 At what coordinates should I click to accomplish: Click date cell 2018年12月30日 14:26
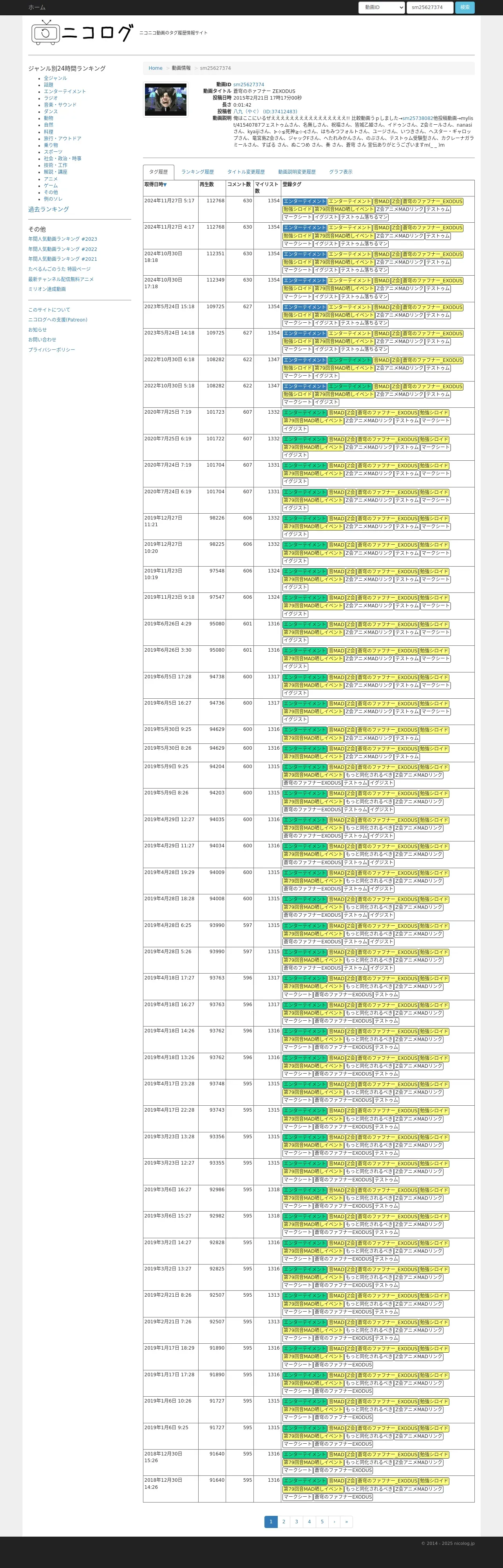pos(171,1489)
